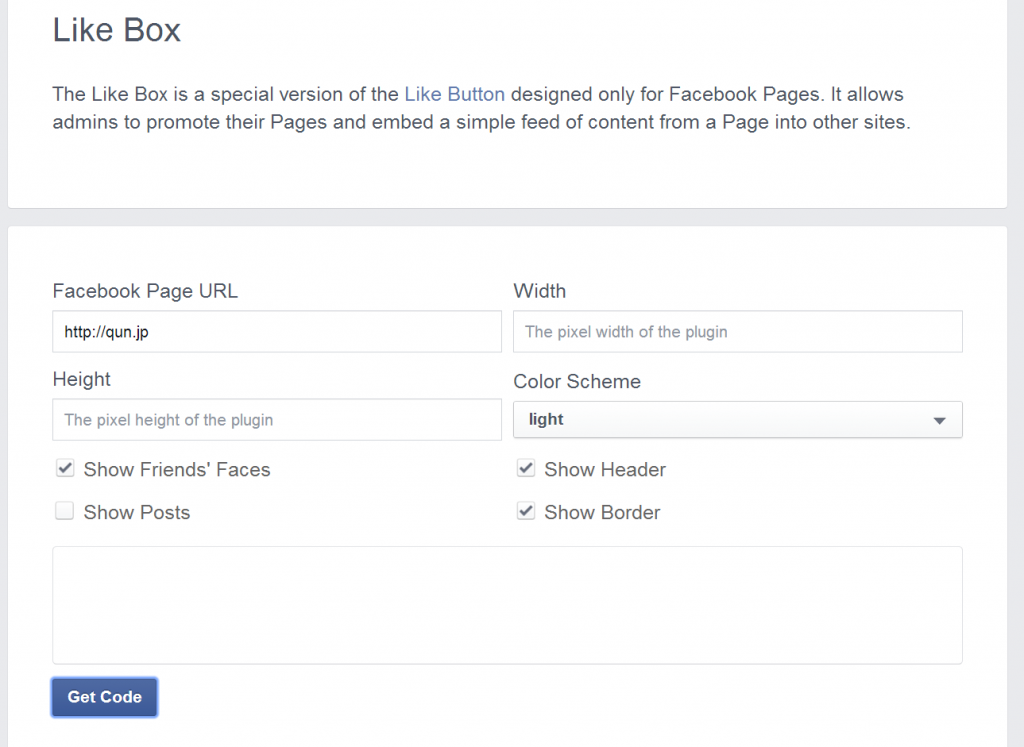Screen dimensions: 1024x747
Task: Click the empty plugin preview box
Action: tap(507, 605)
